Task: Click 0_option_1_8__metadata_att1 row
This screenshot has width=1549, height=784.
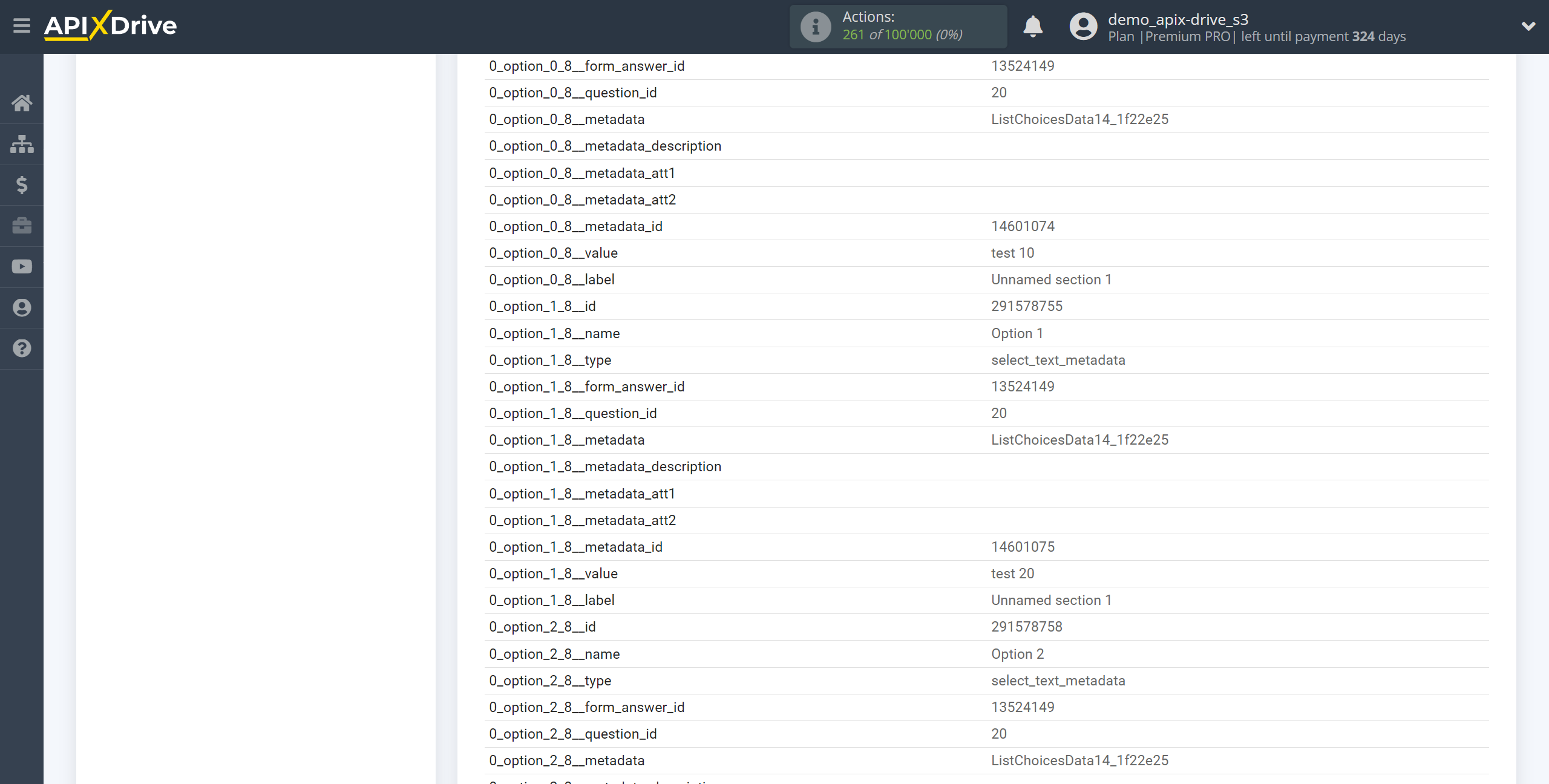Action: click(x=986, y=494)
